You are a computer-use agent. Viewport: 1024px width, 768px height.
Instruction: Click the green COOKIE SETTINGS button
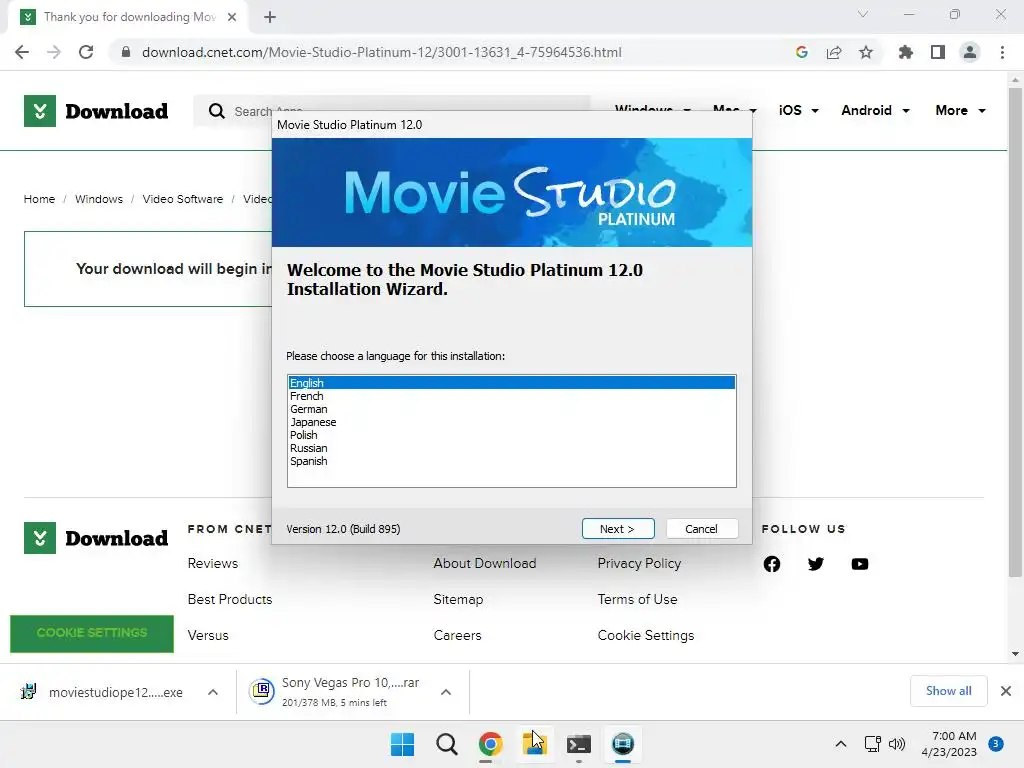point(92,633)
